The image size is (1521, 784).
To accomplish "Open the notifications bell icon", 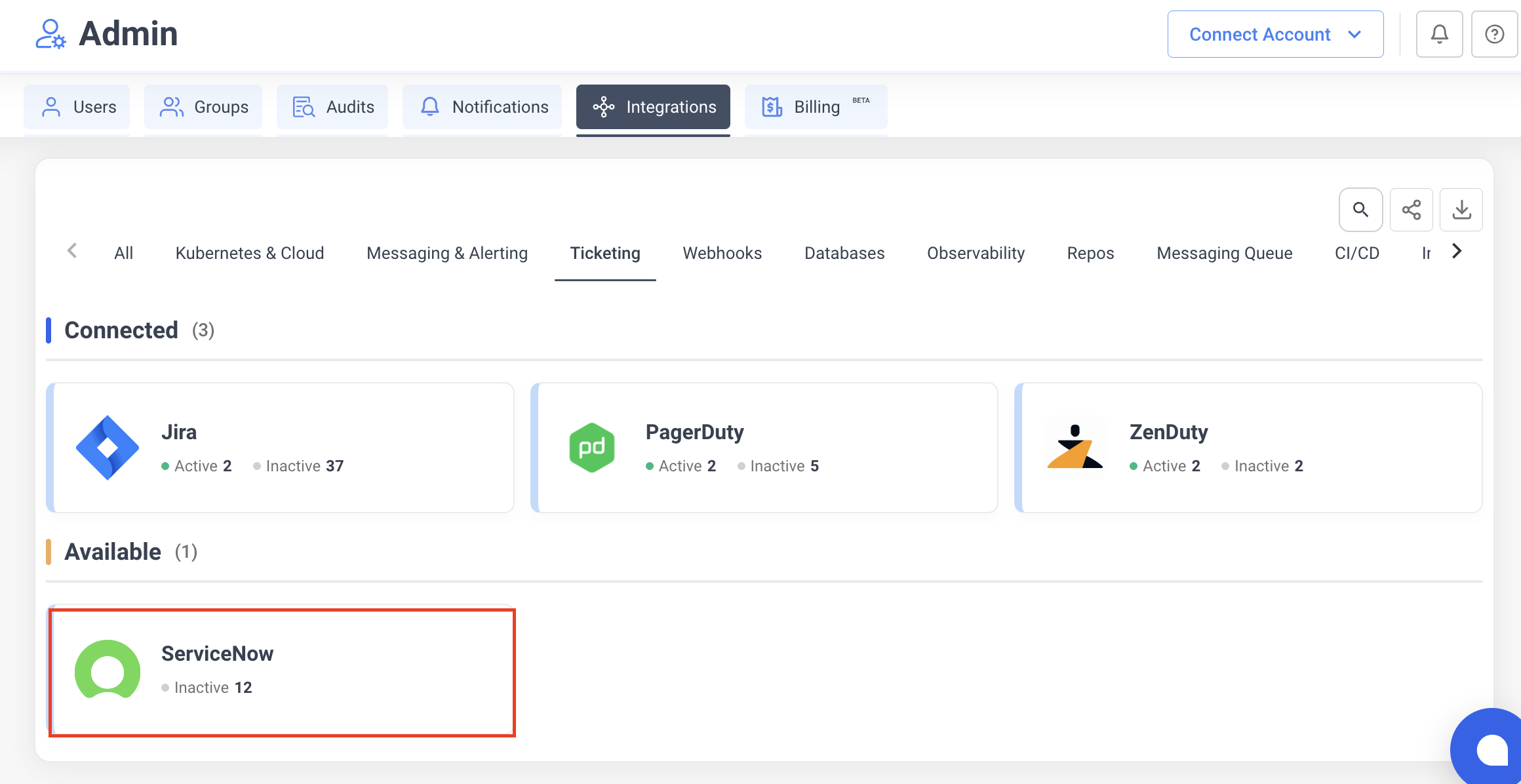I will point(1439,33).
